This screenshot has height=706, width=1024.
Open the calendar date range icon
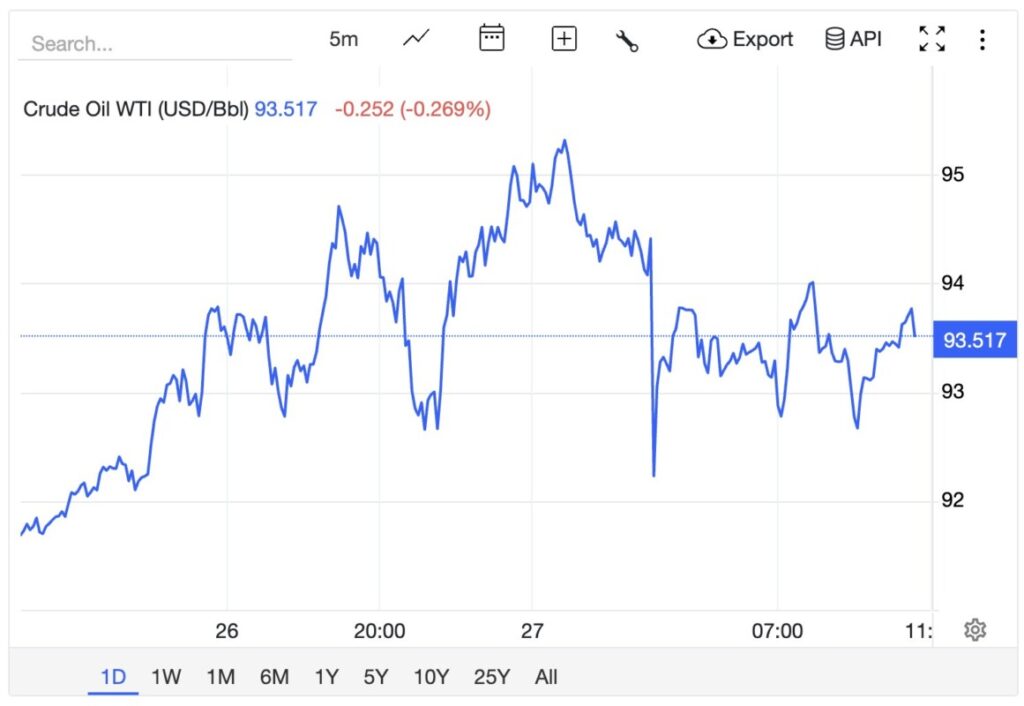coord(490,38)
